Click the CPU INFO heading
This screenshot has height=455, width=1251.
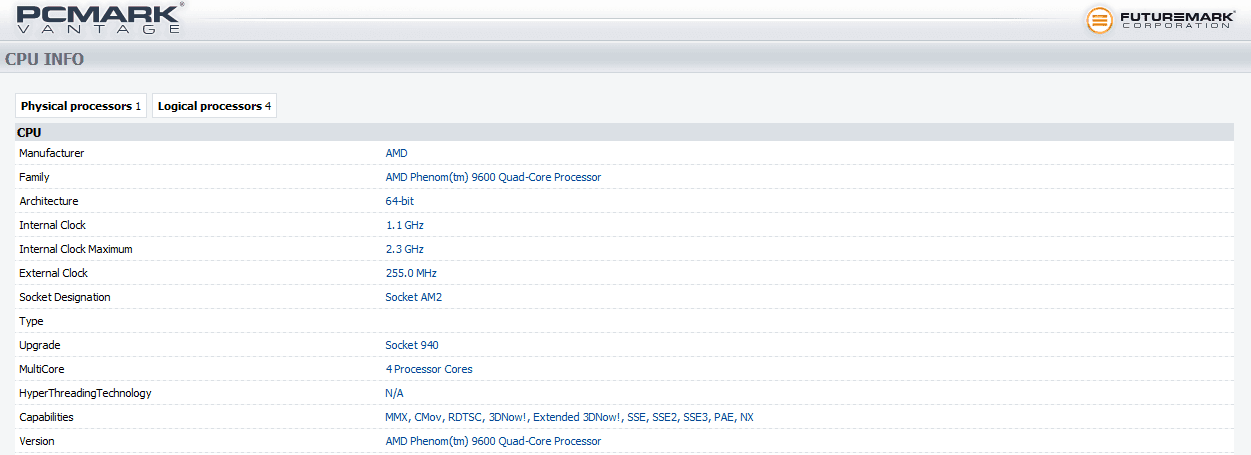[45, 59]
